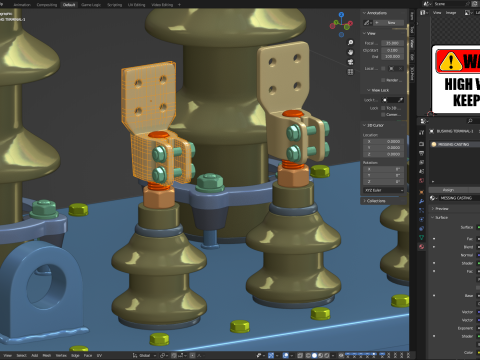Expand the Collections panel
480x360 pixels.
pos(364,201)
